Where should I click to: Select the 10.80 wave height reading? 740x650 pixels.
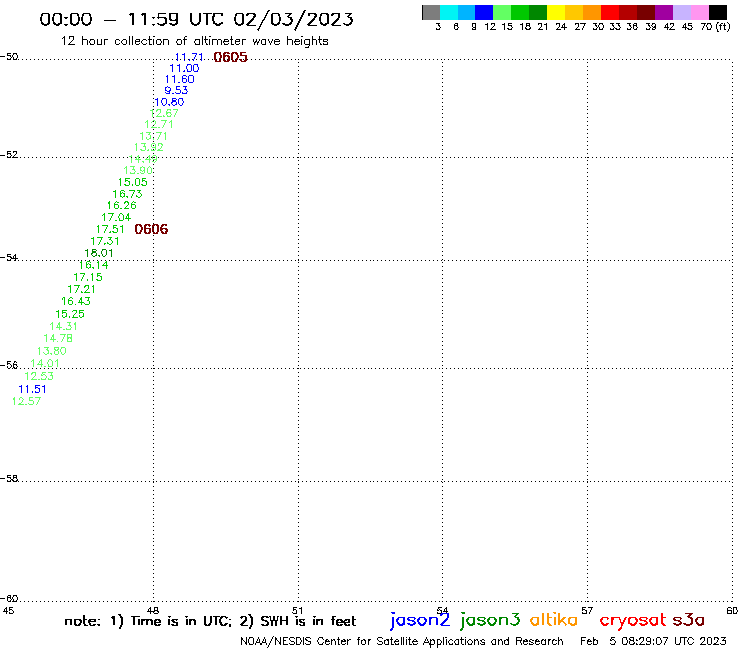coord(169,102)
